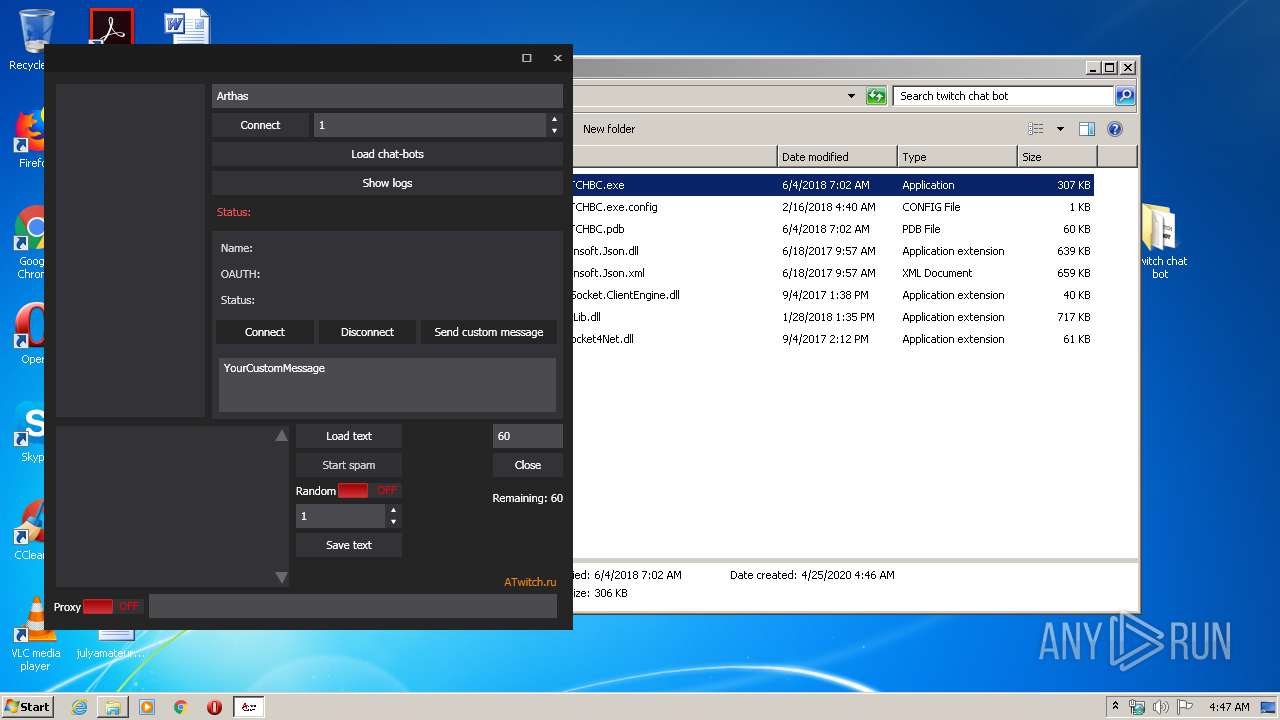Click the YourCustomMessage text box
The height and width of the screenshot is (720, 1280).
click(387, 385)
